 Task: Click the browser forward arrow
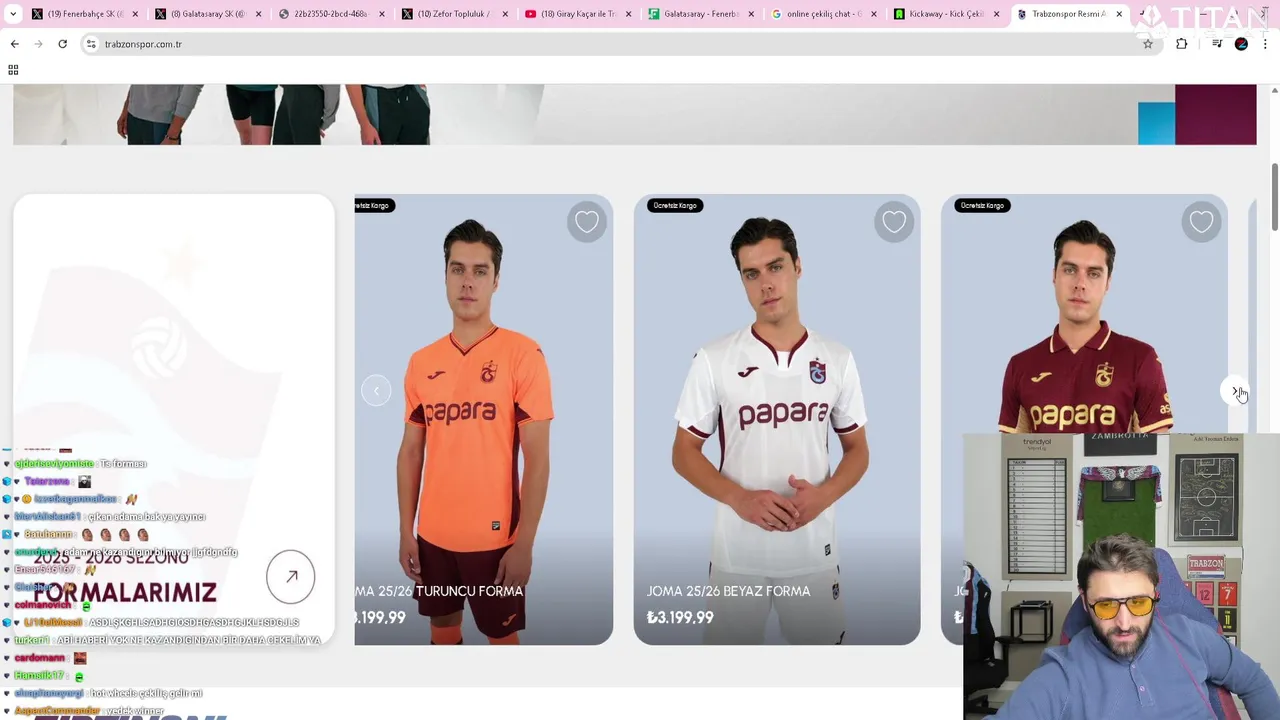[38, 44]
